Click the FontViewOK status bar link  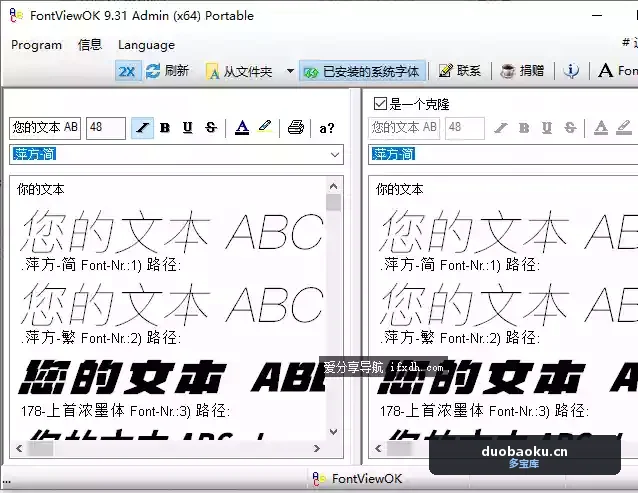tap(357, 479)
